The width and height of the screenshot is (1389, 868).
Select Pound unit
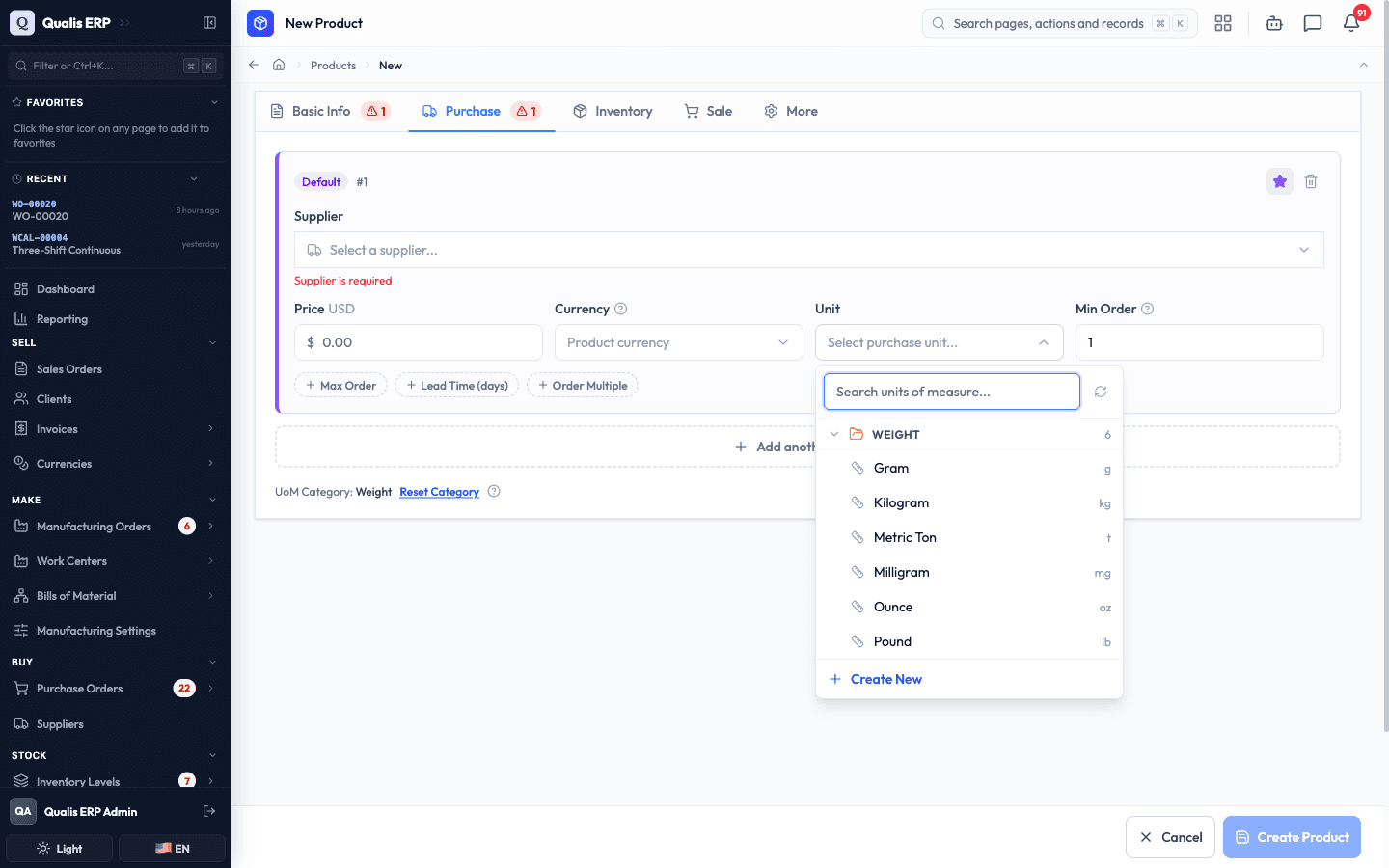pos(969,641)
